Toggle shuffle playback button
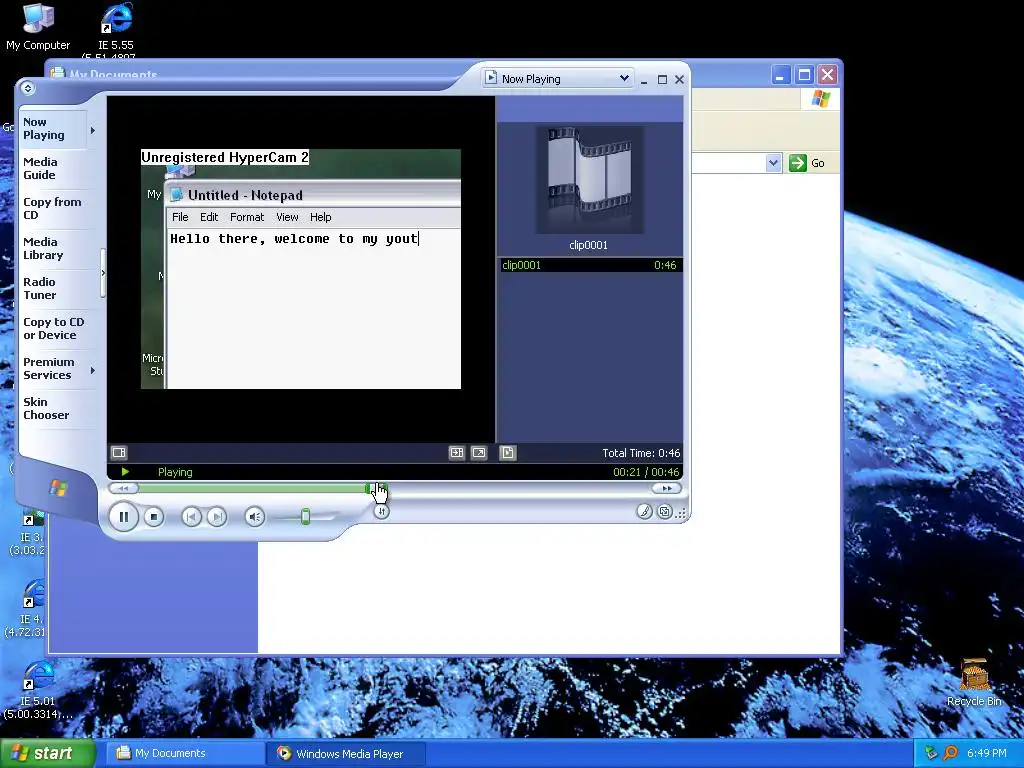1024x768 pixels. point(381,511)
